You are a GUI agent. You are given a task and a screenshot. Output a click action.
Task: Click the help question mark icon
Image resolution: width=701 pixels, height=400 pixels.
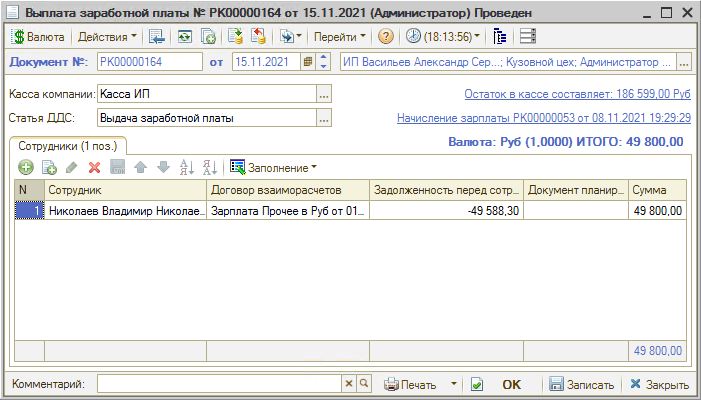click(385, 36)
